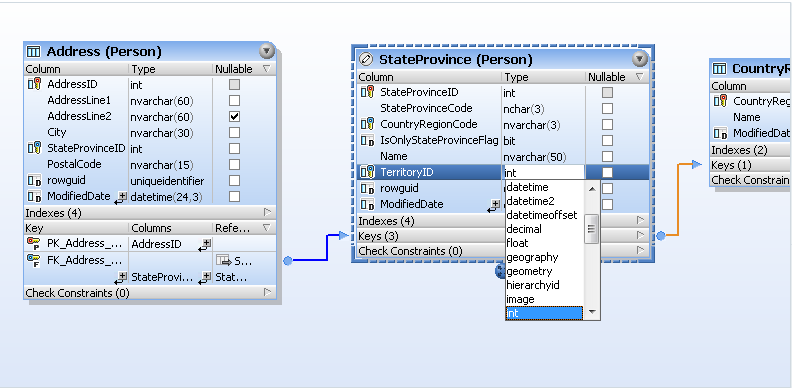
Task: Click the Address table icon in header
Action: coord(33,52)
